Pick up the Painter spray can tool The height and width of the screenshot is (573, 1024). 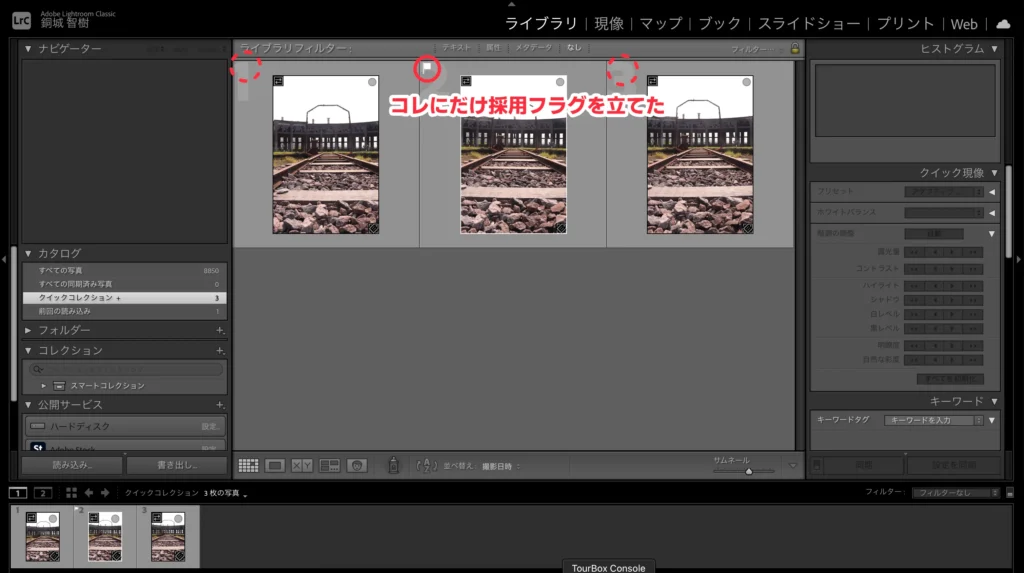pyautogui.click(x=393, y=465)
